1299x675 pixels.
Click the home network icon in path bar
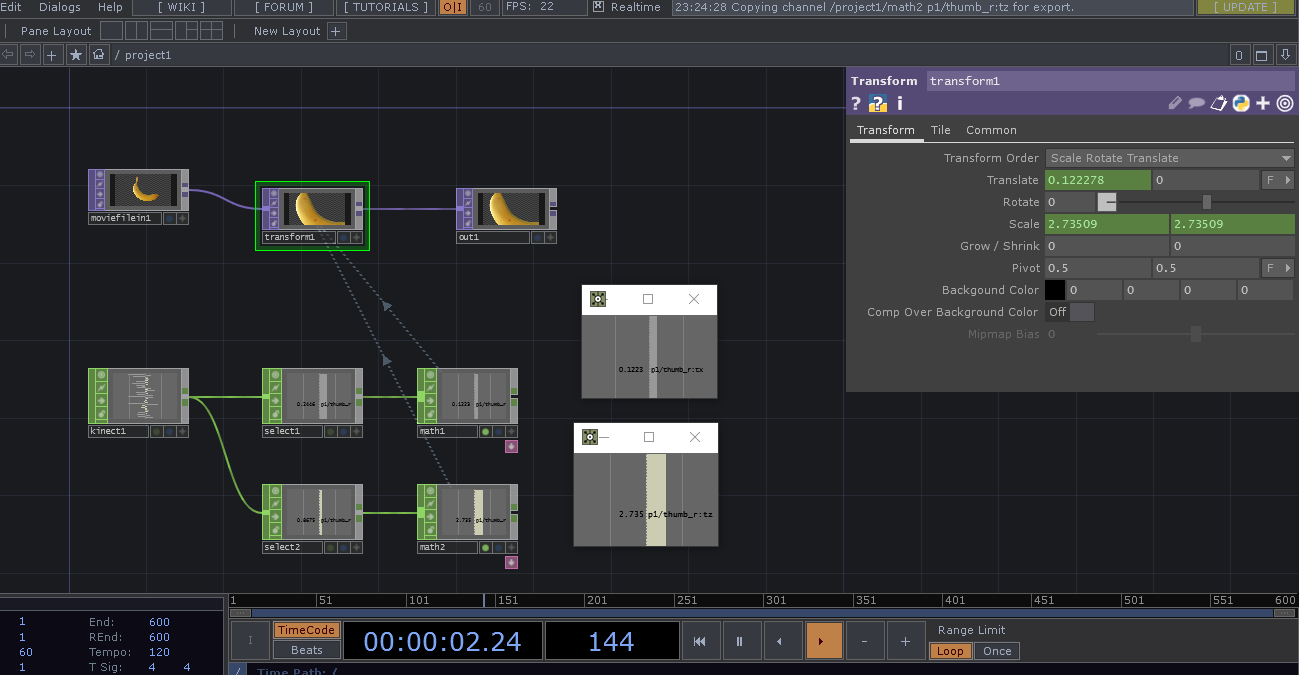(98, 55)
